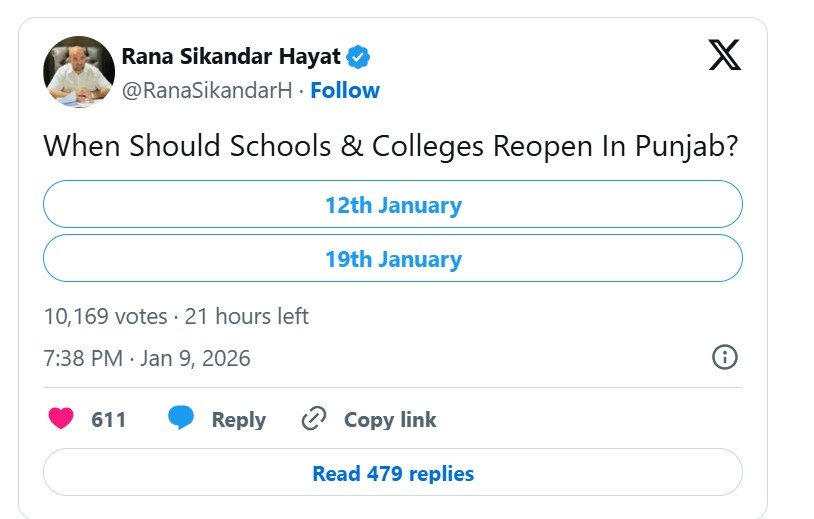This screenshot has height=519, width=814.
Task: Vote for the 12th January option
Action: tap(392, 205)
